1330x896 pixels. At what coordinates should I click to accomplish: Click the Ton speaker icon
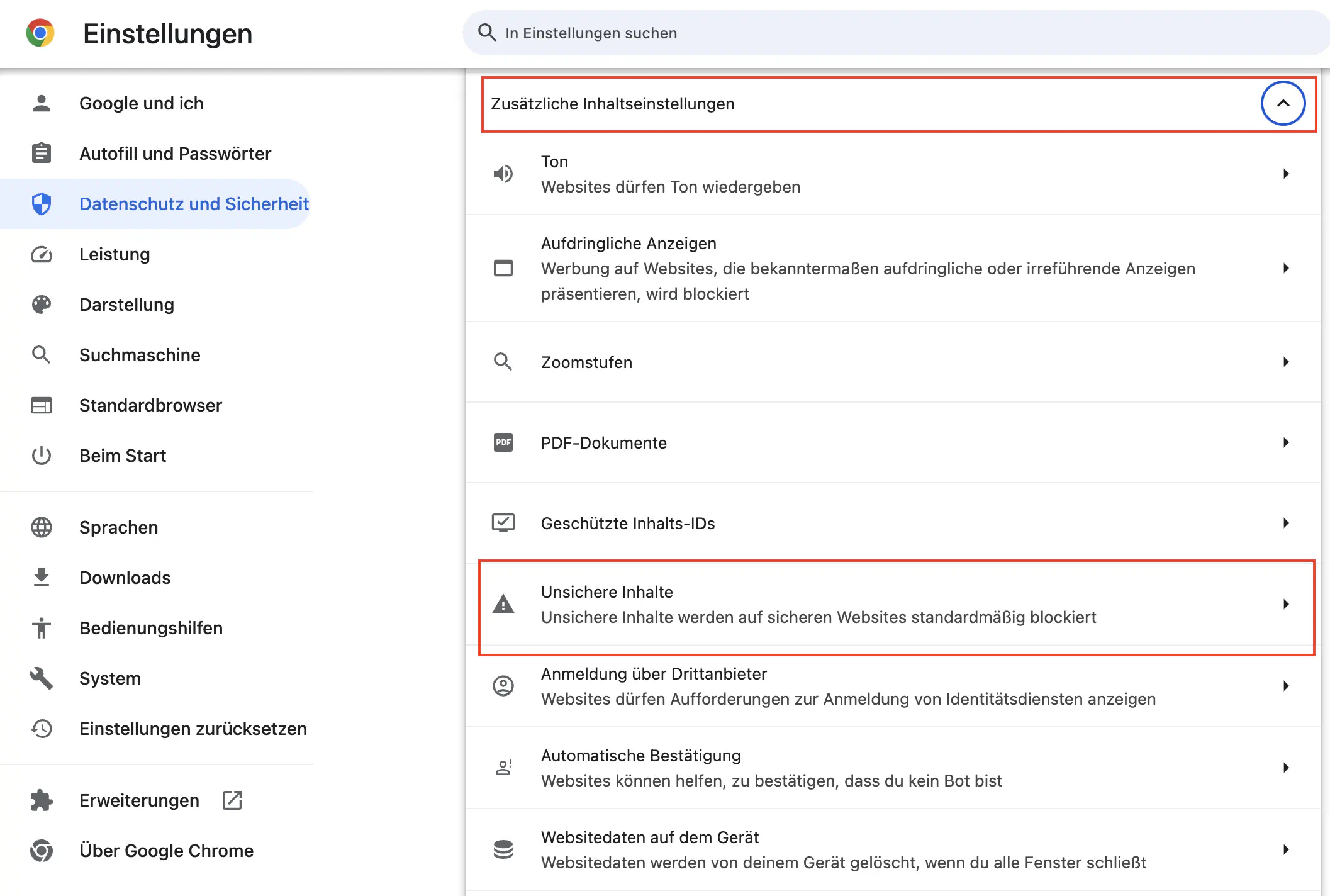pos(503,174)
